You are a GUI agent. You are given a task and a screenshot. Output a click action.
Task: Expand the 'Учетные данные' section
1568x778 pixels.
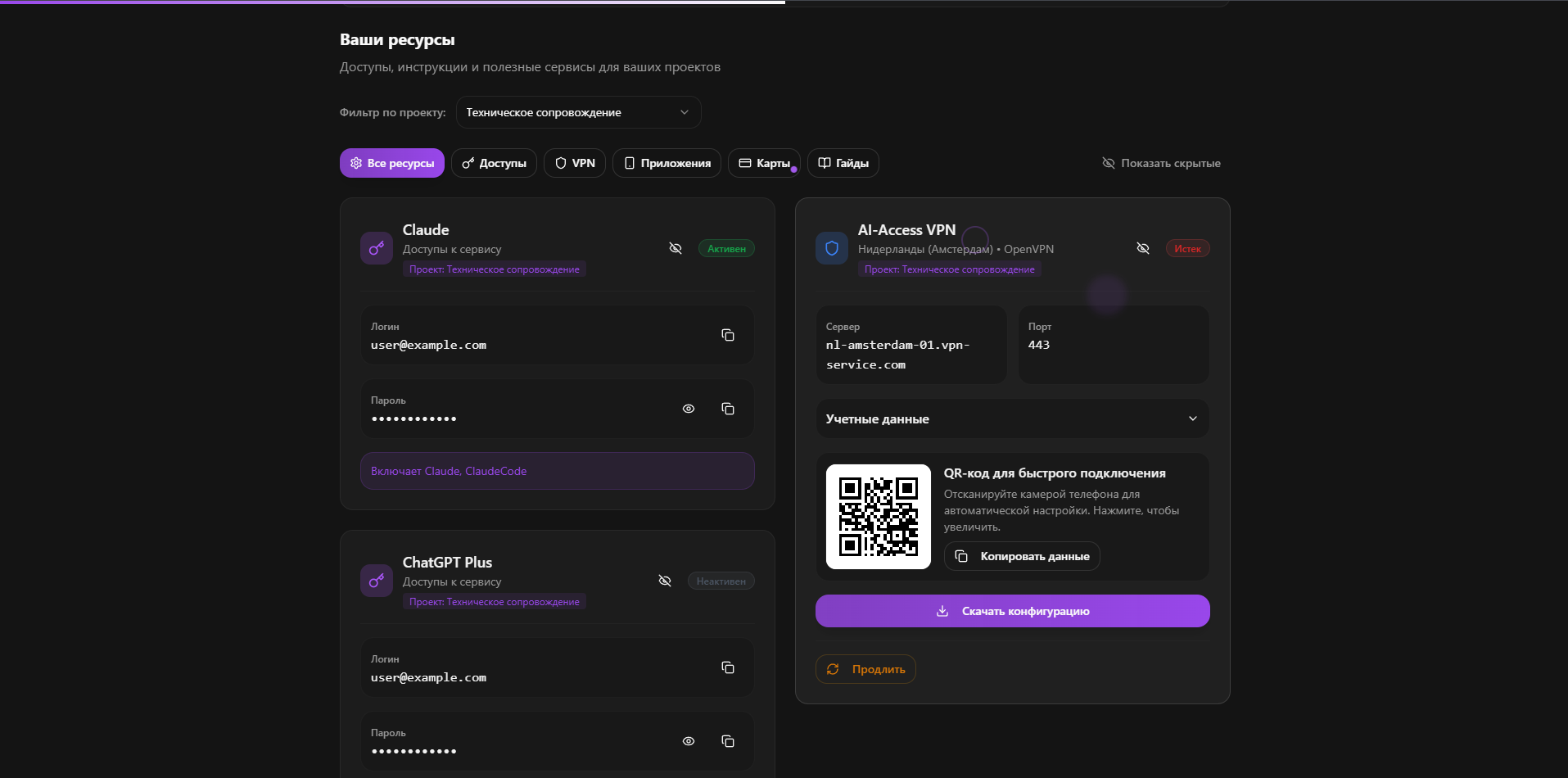coord(1012,418)
